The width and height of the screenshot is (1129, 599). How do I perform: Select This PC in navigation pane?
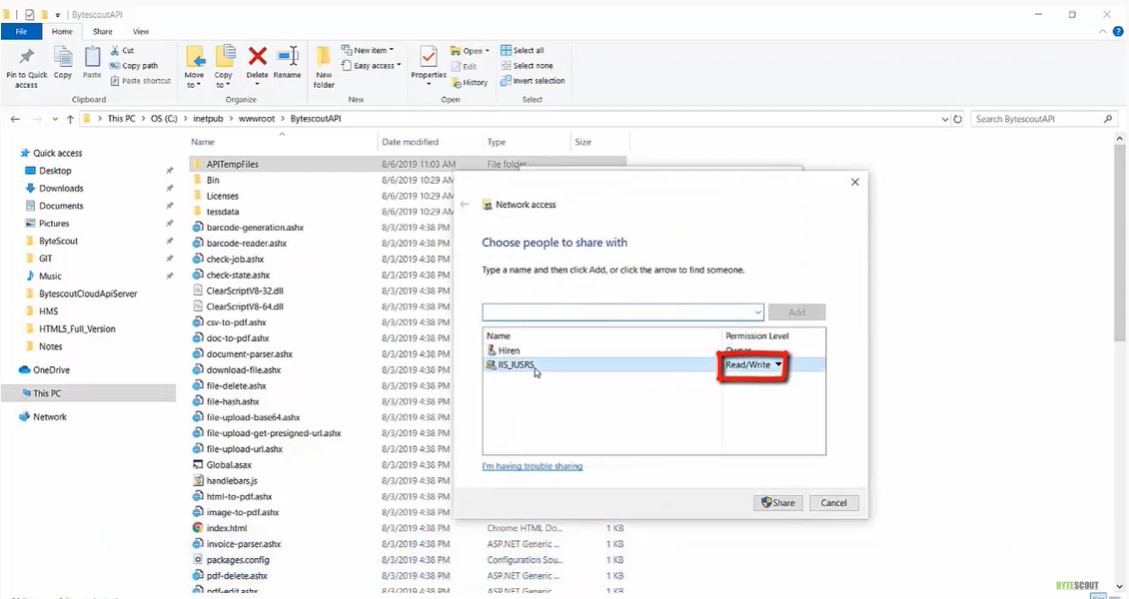(x=46, y=393)
